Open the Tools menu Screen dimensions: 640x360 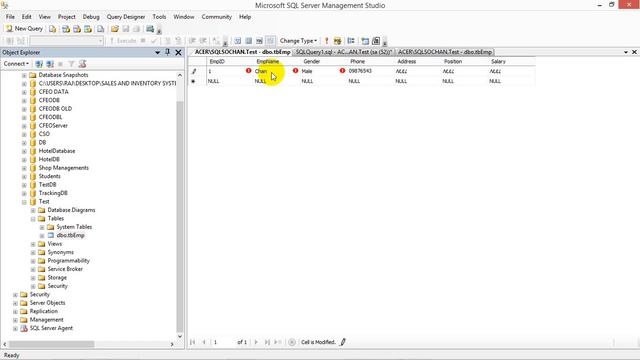(x=159, y=17)
